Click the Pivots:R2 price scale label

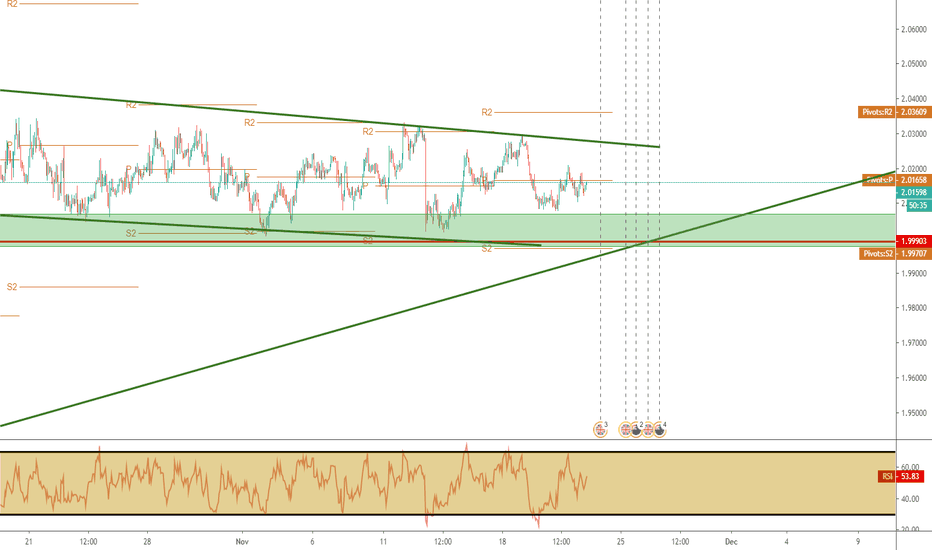point(892,113)
